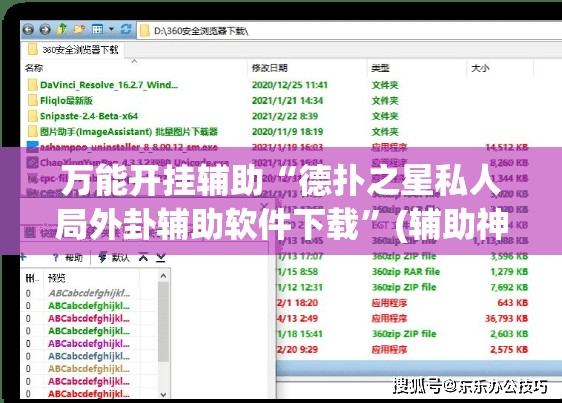This screenshot has width=562, height=403.
Task: Click the partial date 2/20 9:29
Action: coord(298,349)
